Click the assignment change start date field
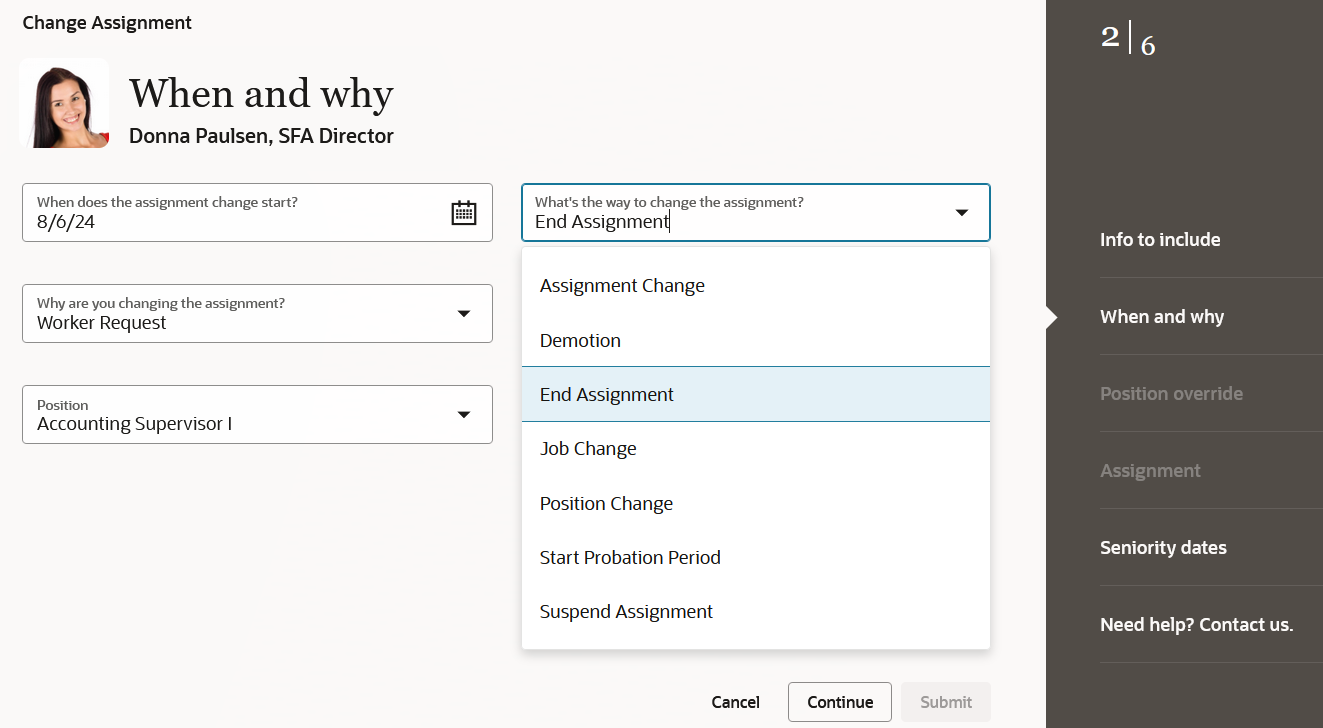Image resolution: width=1323 pixels, height=728 pixels. tap(257, 212)
